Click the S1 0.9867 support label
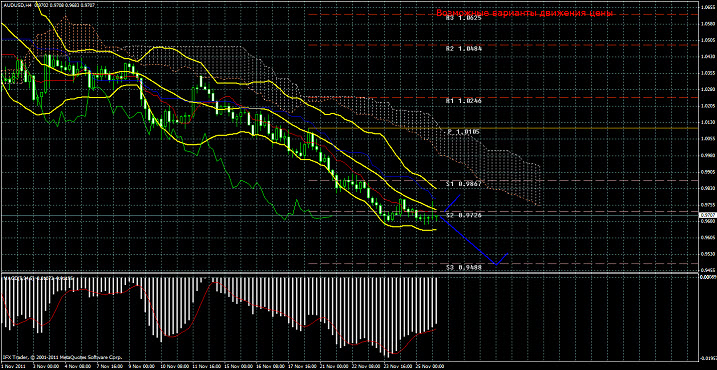 click(x=463, y=183)
